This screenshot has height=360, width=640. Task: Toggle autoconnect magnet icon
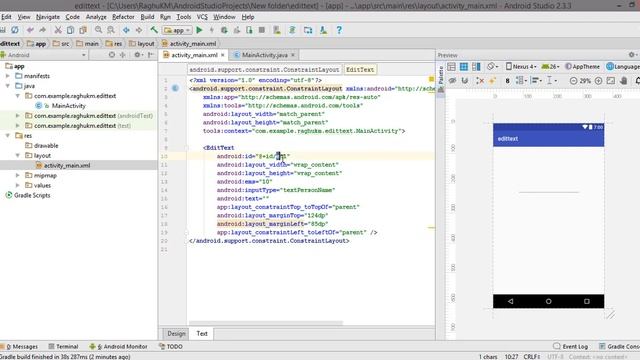pos(464,81)
